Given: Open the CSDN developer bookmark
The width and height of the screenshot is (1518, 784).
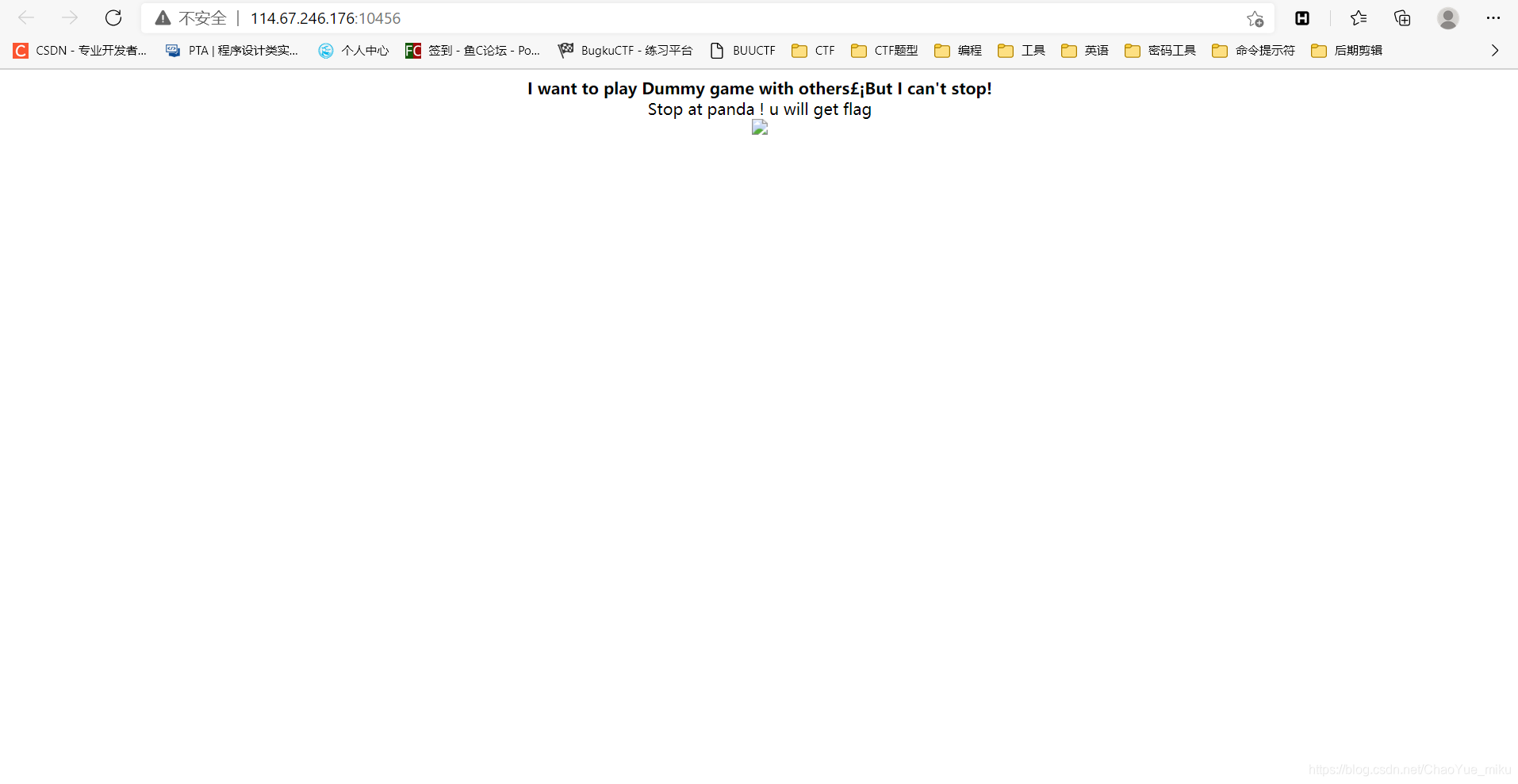Looking at the screenshot, I should (x=79, y=50).
